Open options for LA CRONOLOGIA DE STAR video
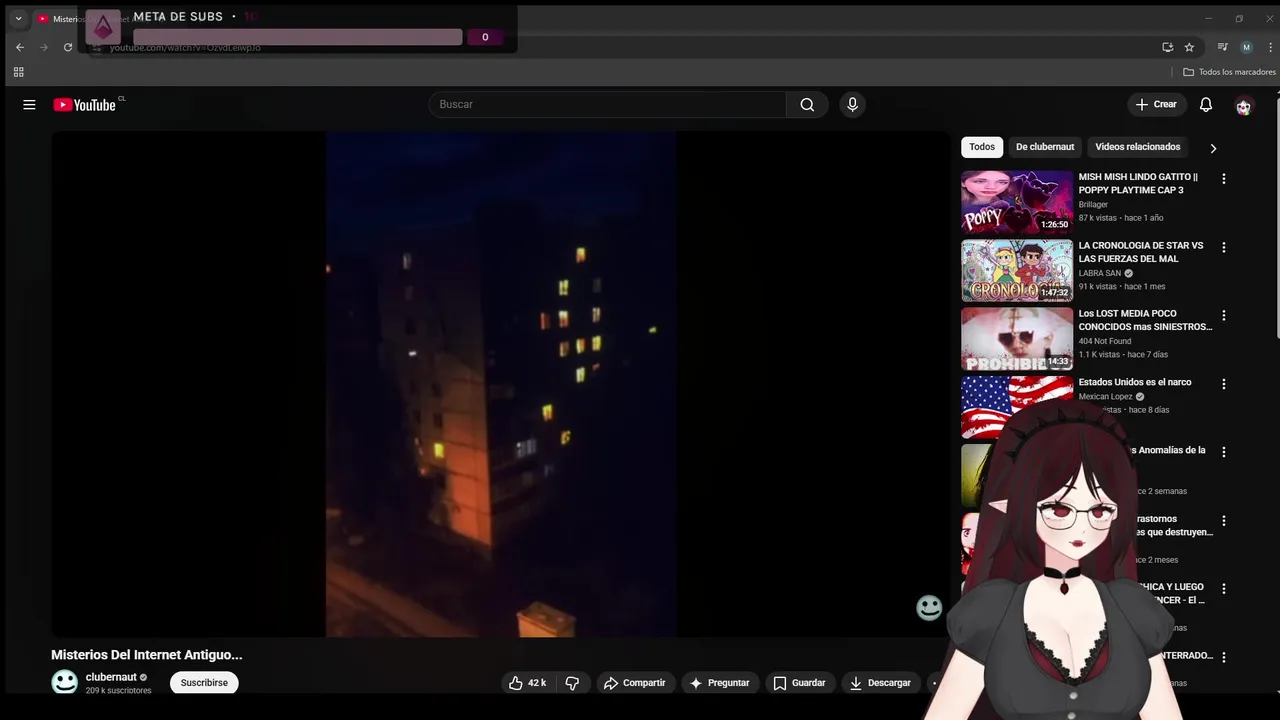Screen dimensions: 1280x720 pos(1223,247)
